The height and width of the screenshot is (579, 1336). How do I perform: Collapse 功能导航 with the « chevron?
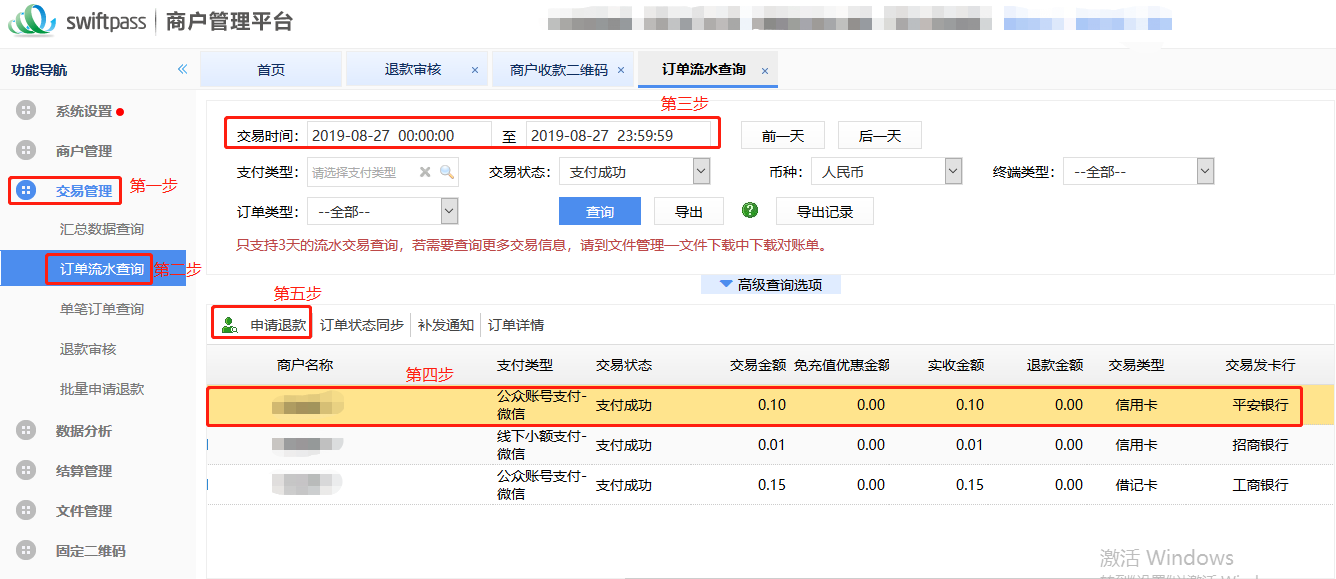(182, 69)
